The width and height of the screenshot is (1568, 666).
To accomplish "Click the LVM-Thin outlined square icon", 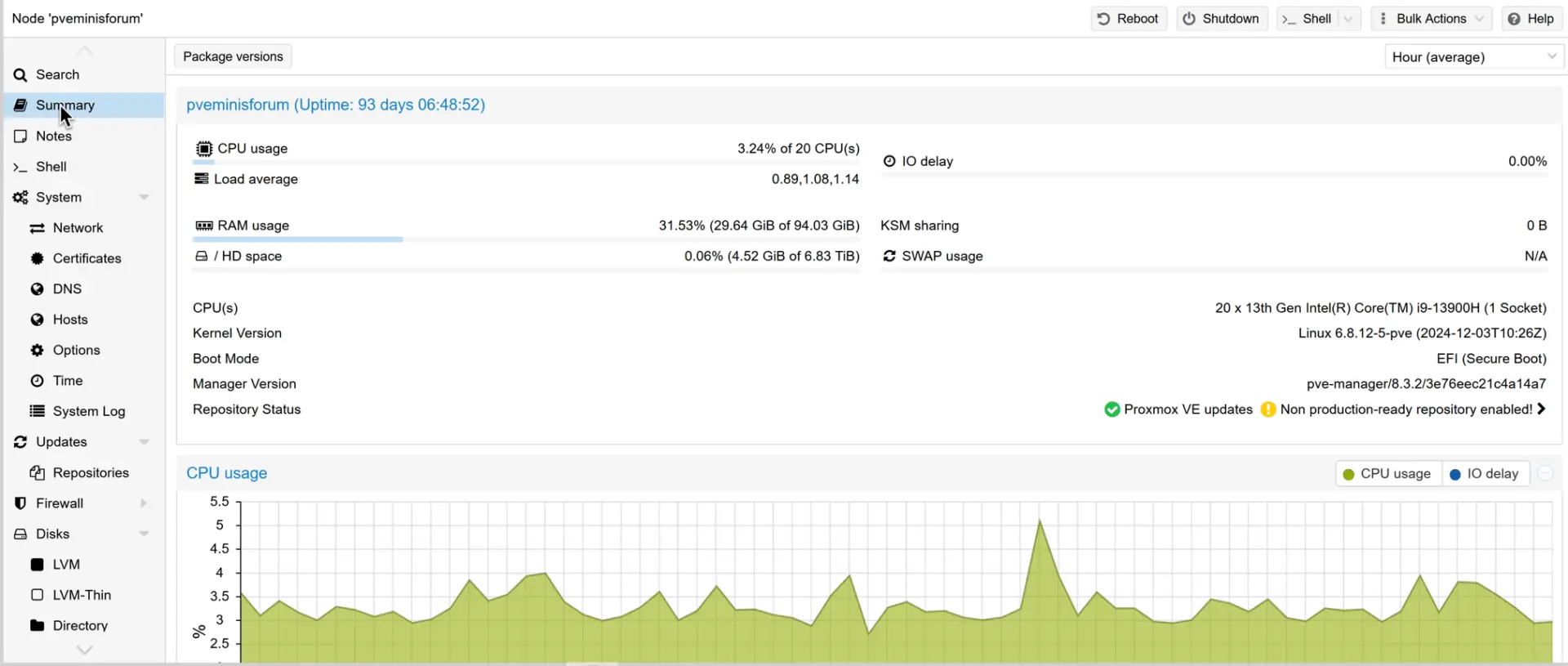I will [x=37, y=595].
